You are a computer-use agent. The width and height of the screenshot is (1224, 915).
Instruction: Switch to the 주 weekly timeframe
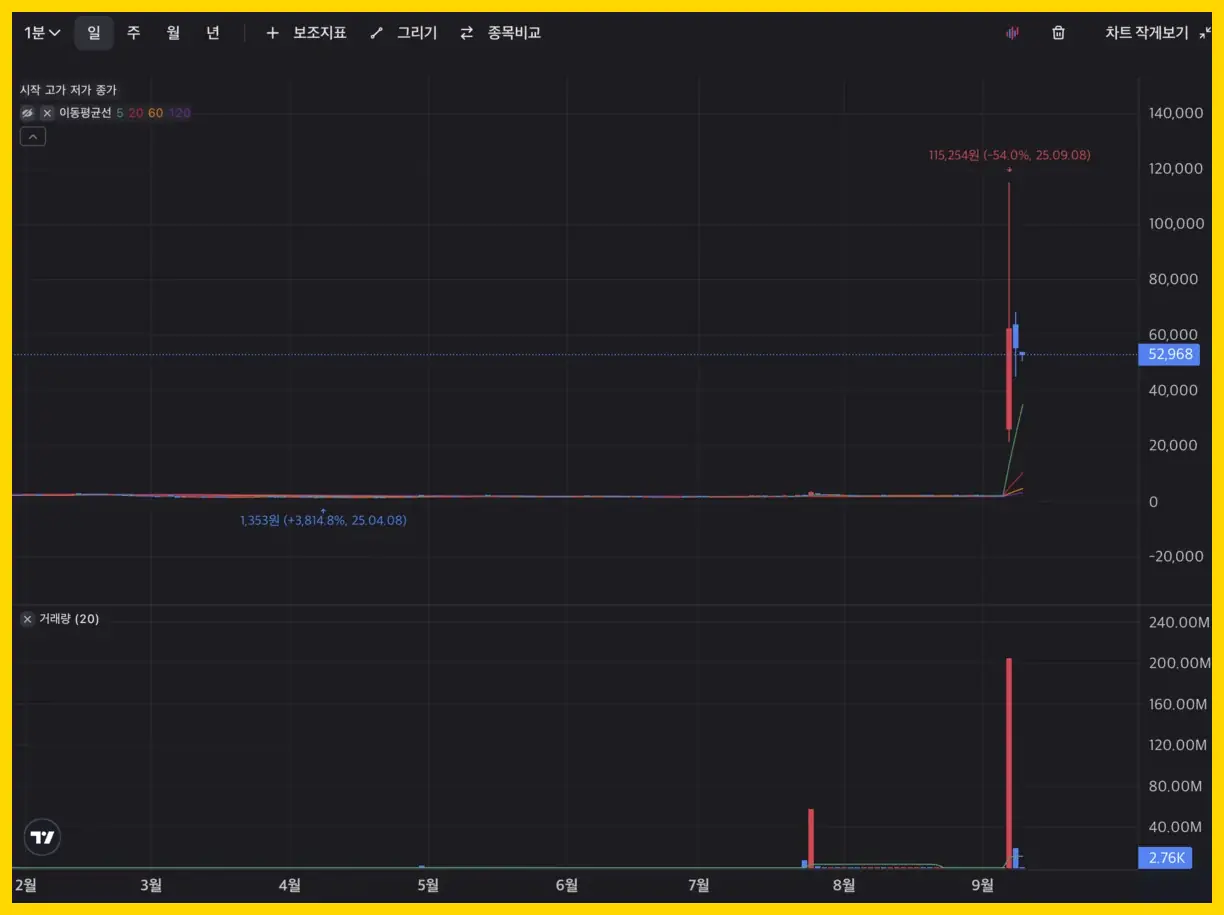point(133,33)
